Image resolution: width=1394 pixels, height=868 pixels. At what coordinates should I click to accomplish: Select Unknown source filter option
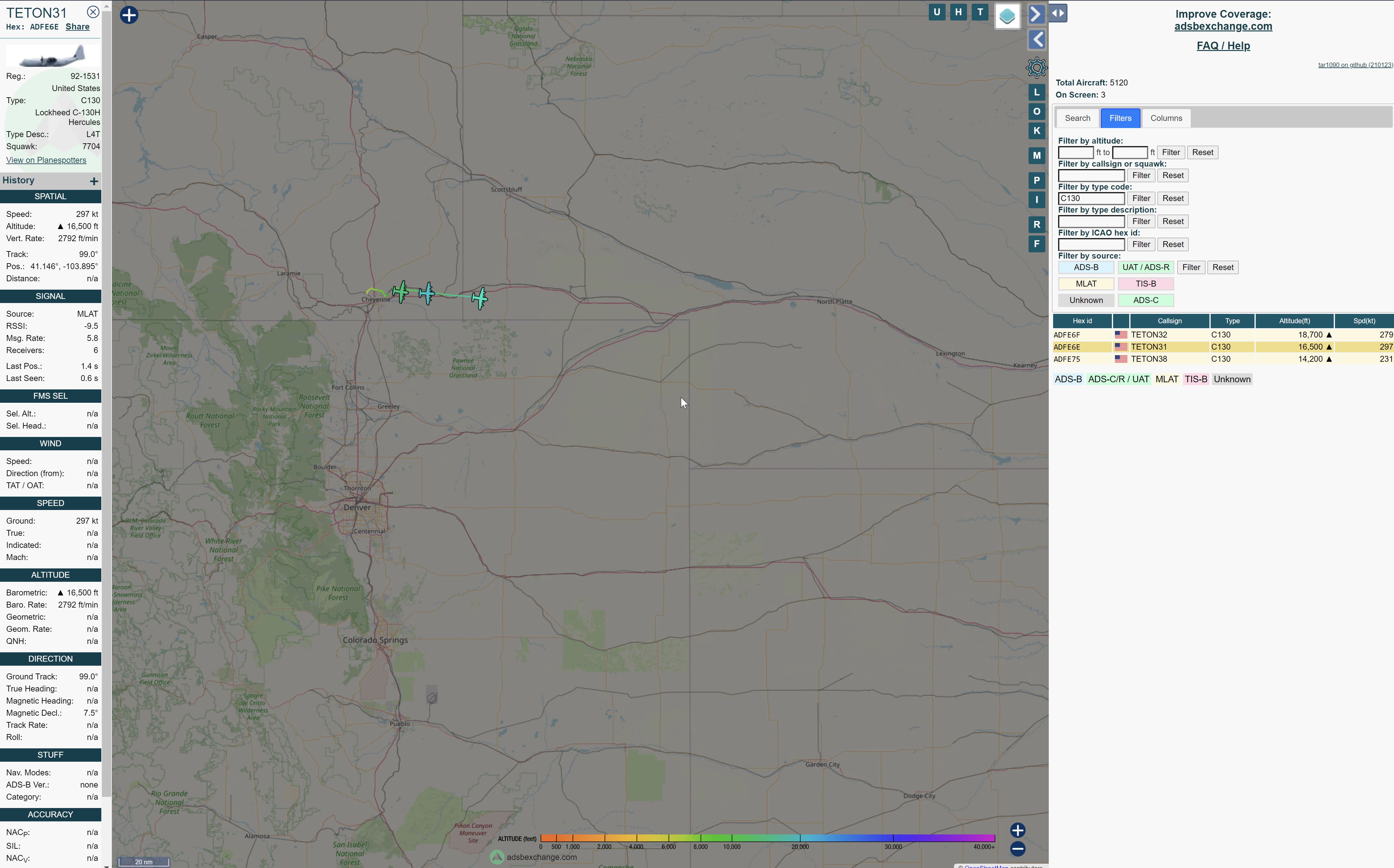pos(1086,300)
